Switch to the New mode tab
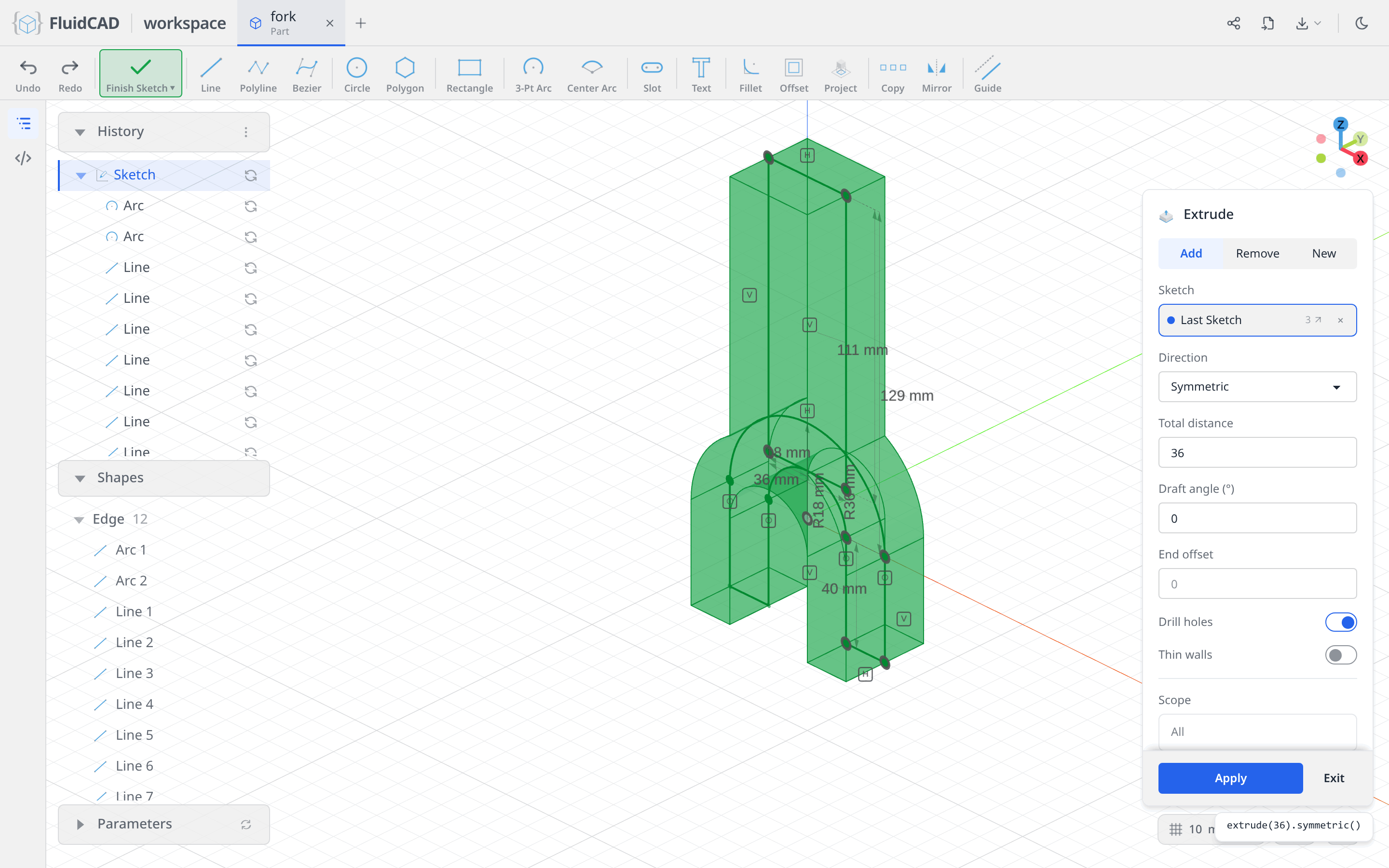Image resolution: width=1389 pixels, height=868 pixels. point(1323,253)
